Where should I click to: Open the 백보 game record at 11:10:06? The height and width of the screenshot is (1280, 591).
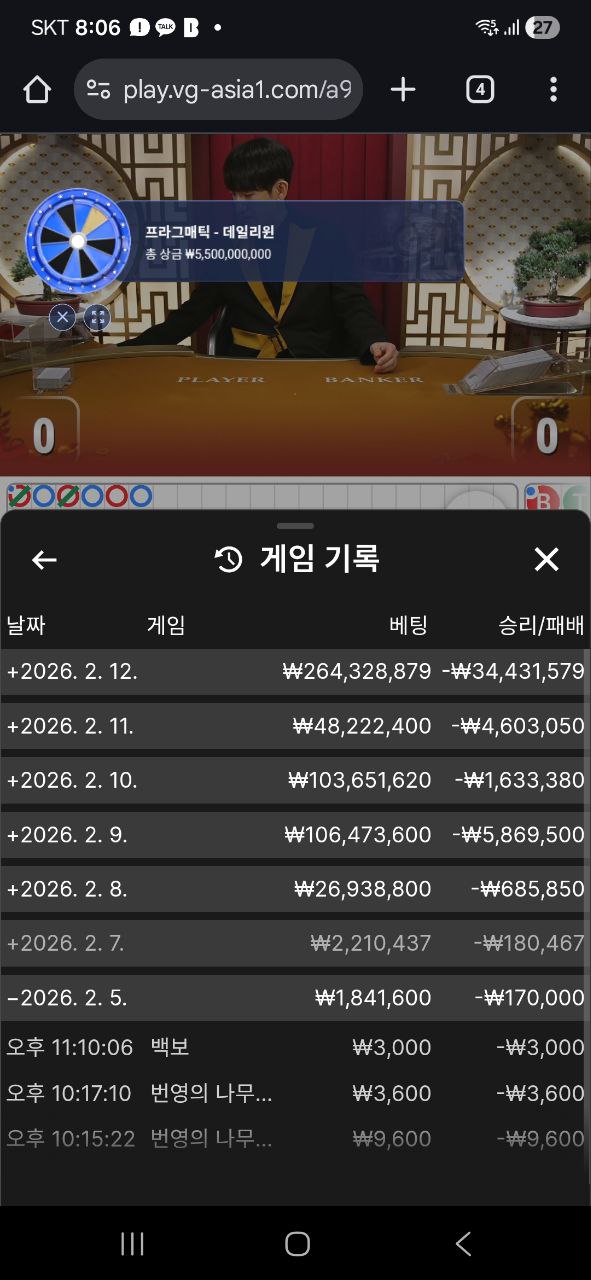[x=295, y=1047]
